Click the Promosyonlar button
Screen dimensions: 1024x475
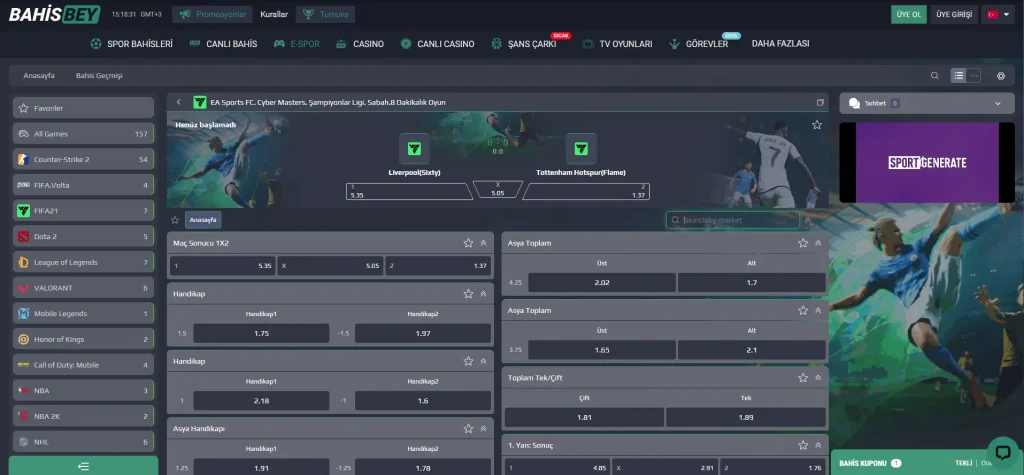[212, 14]
